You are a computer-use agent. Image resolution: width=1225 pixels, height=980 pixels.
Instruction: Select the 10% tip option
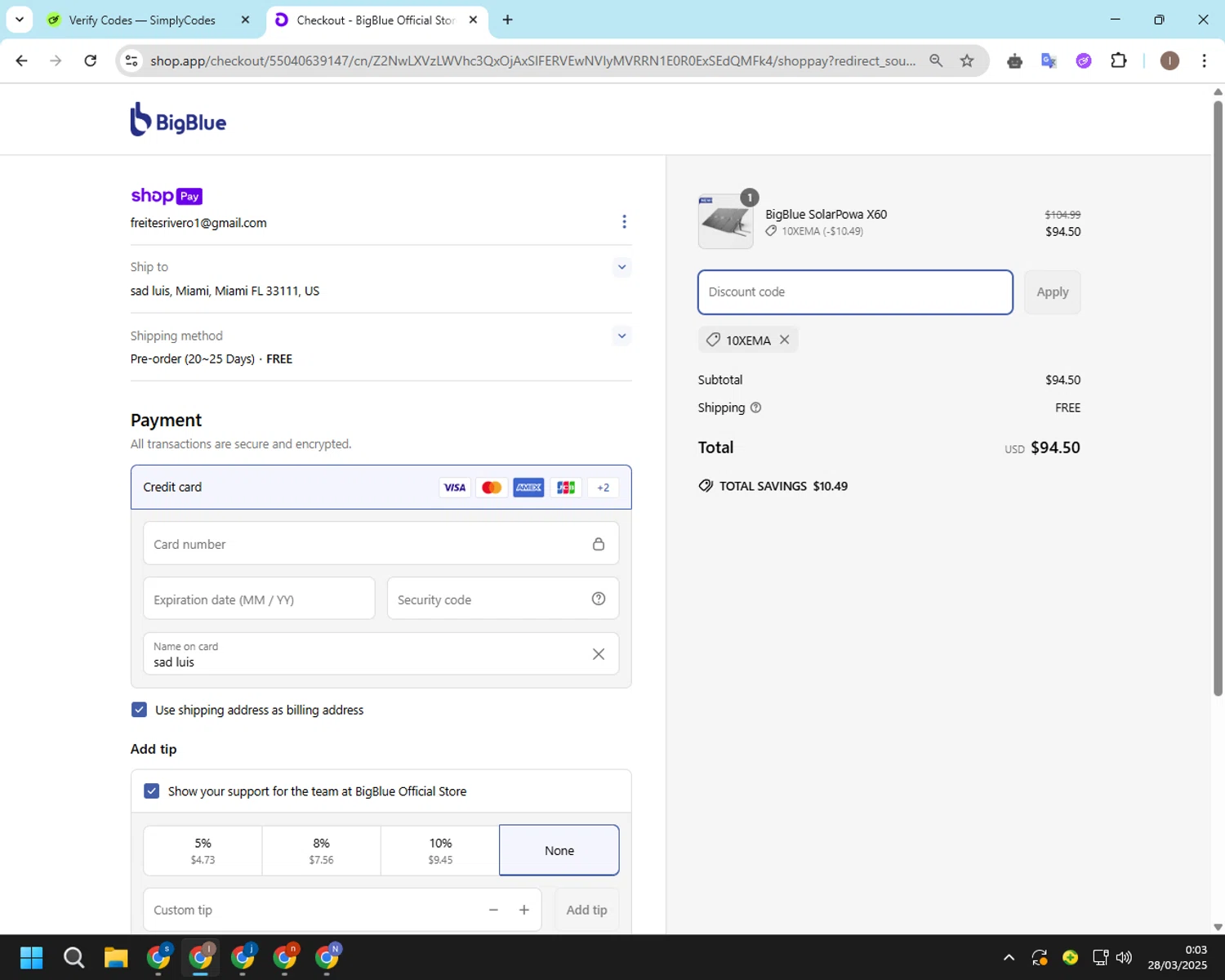pyautogui.click(x=440, y=850)
